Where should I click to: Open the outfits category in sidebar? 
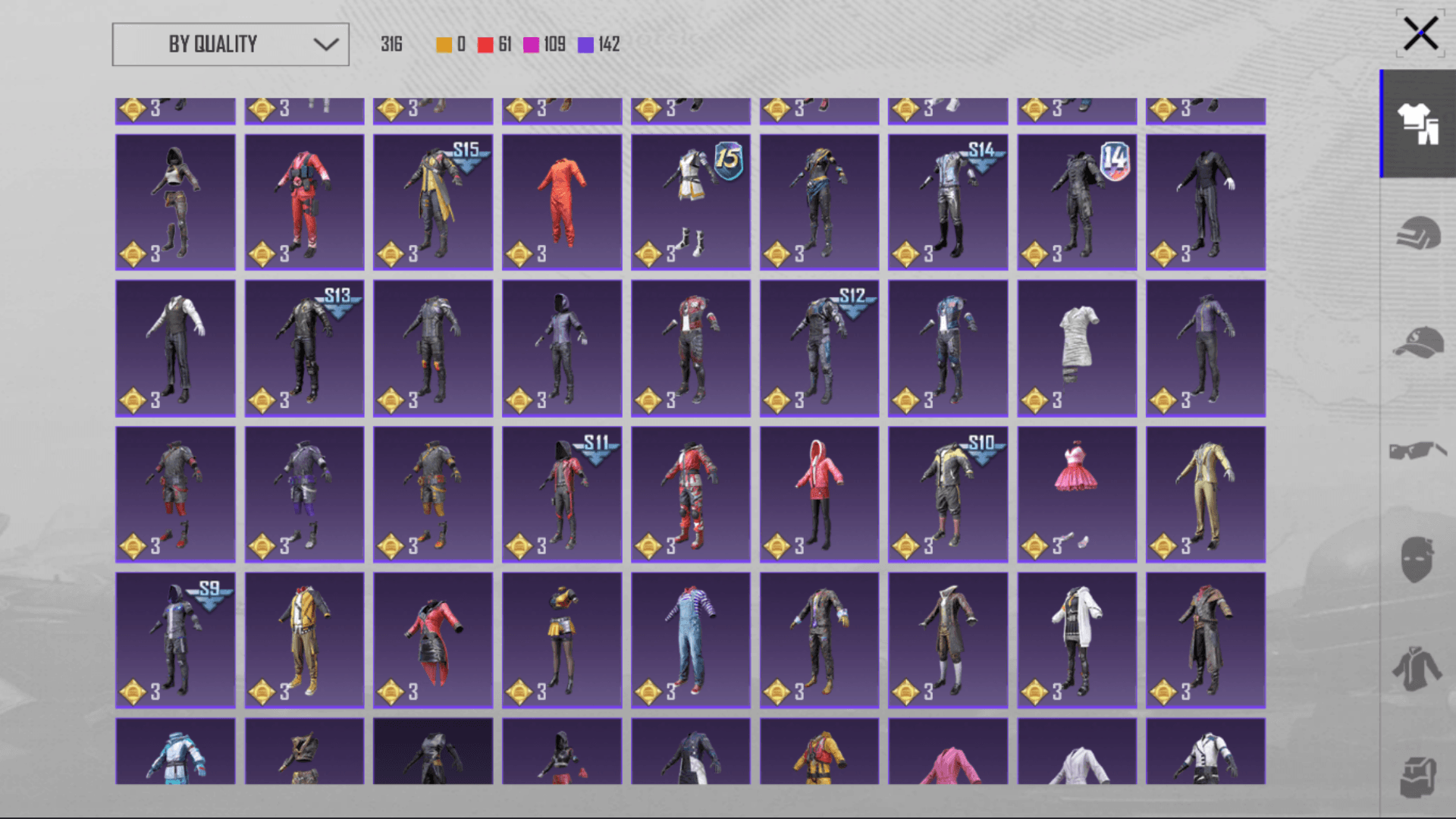(x=1418, y=124)
